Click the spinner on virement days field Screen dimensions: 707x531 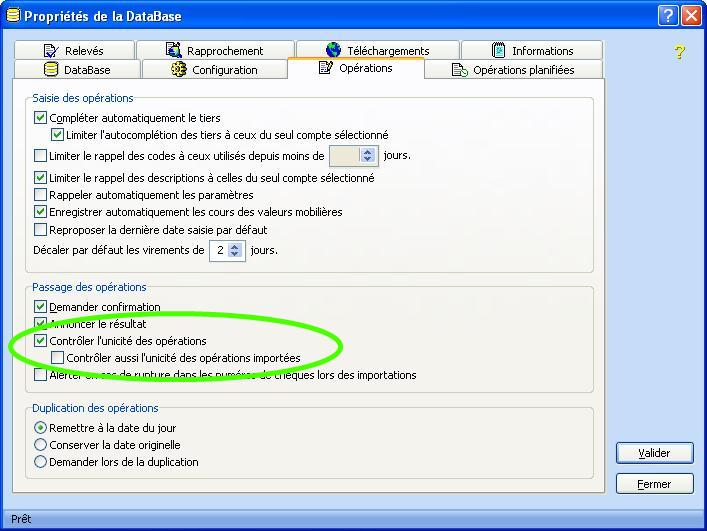(x=235, y=251)
